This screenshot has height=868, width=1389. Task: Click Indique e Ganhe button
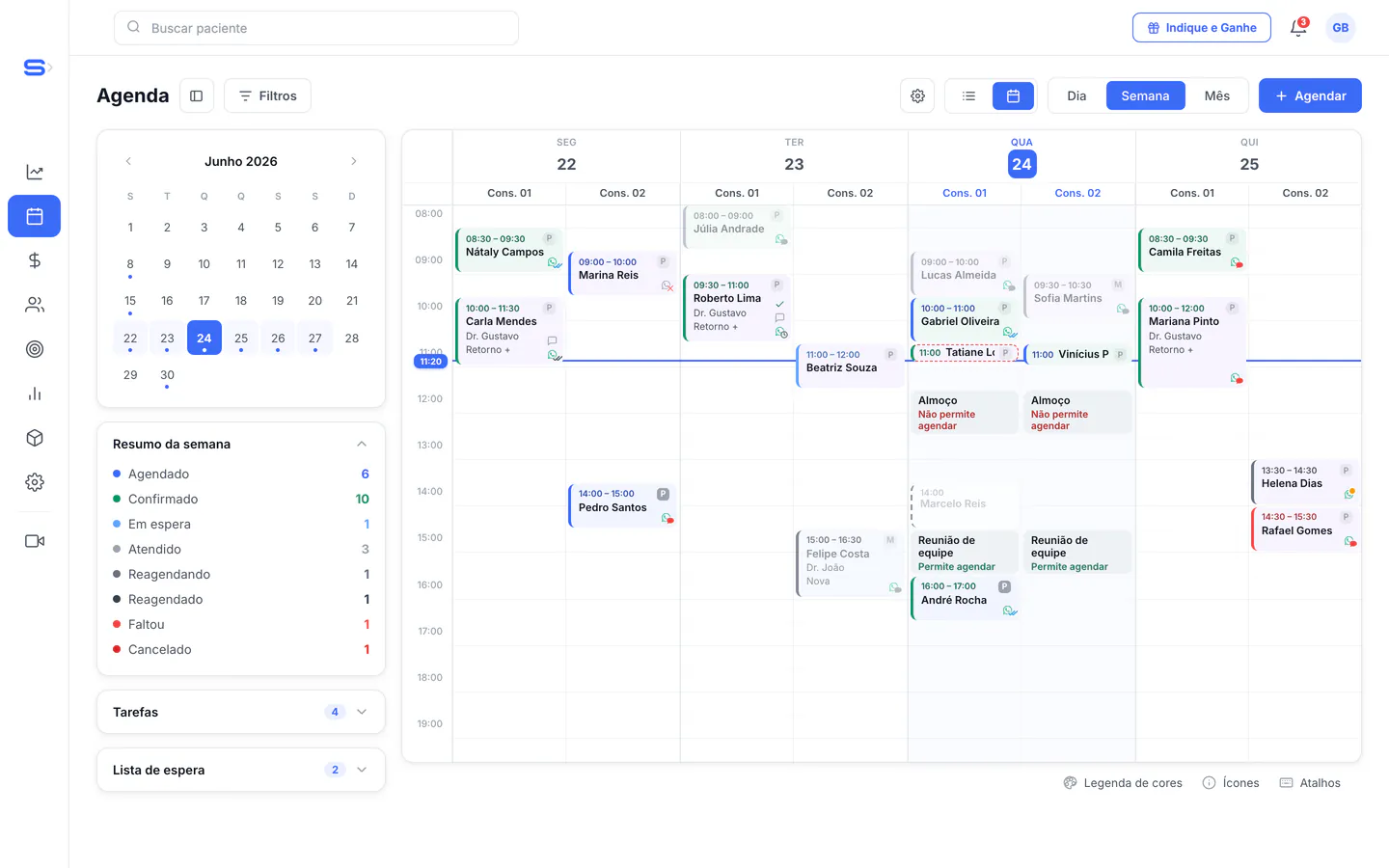pyautogui.click(x=1201, y=28)
